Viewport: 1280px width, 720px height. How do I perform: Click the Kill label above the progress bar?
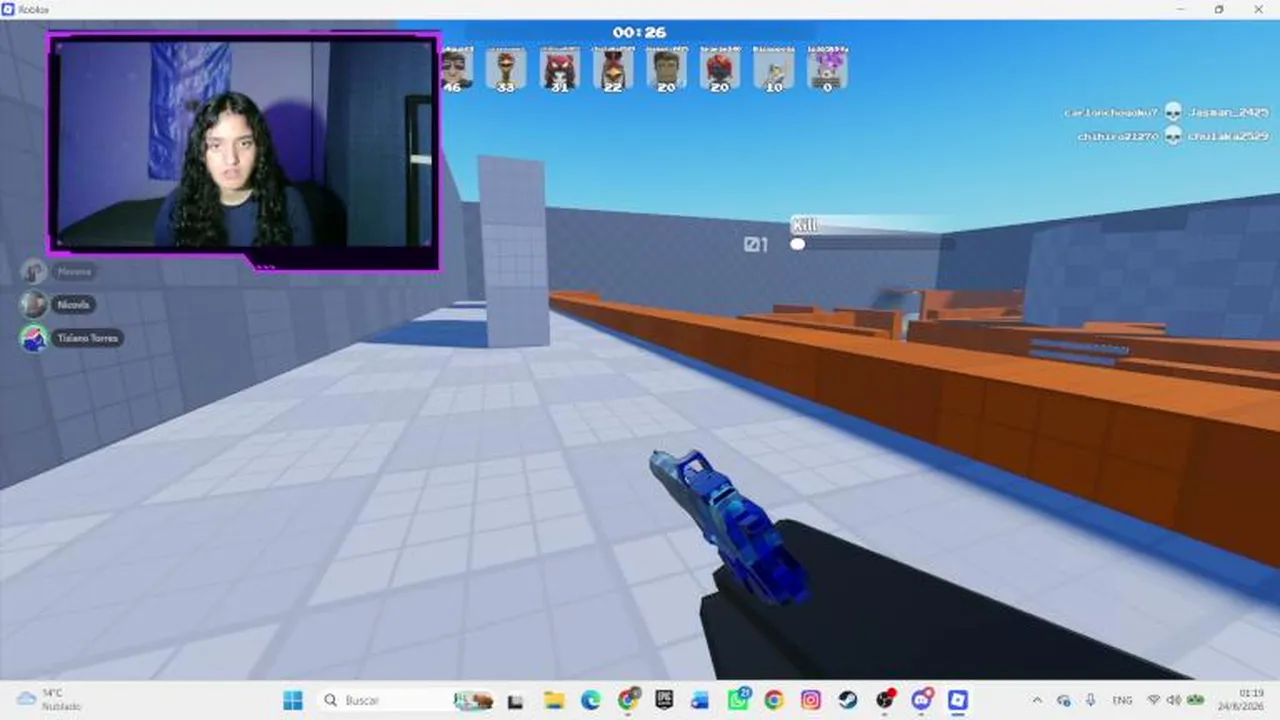tap(805, 225)
